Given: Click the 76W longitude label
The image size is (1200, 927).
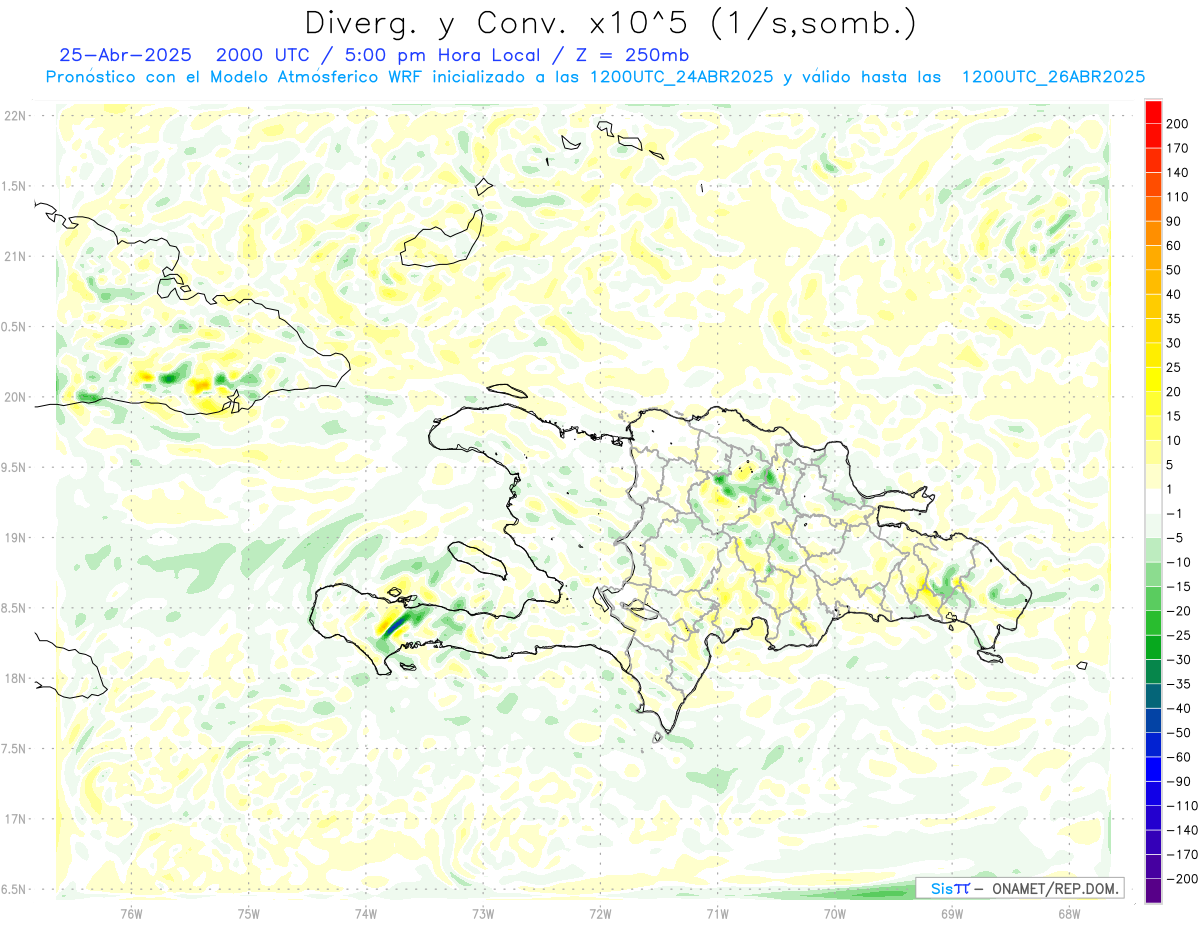Looking at the screenshot, I should pyautogui.click(x=131, y=912).
